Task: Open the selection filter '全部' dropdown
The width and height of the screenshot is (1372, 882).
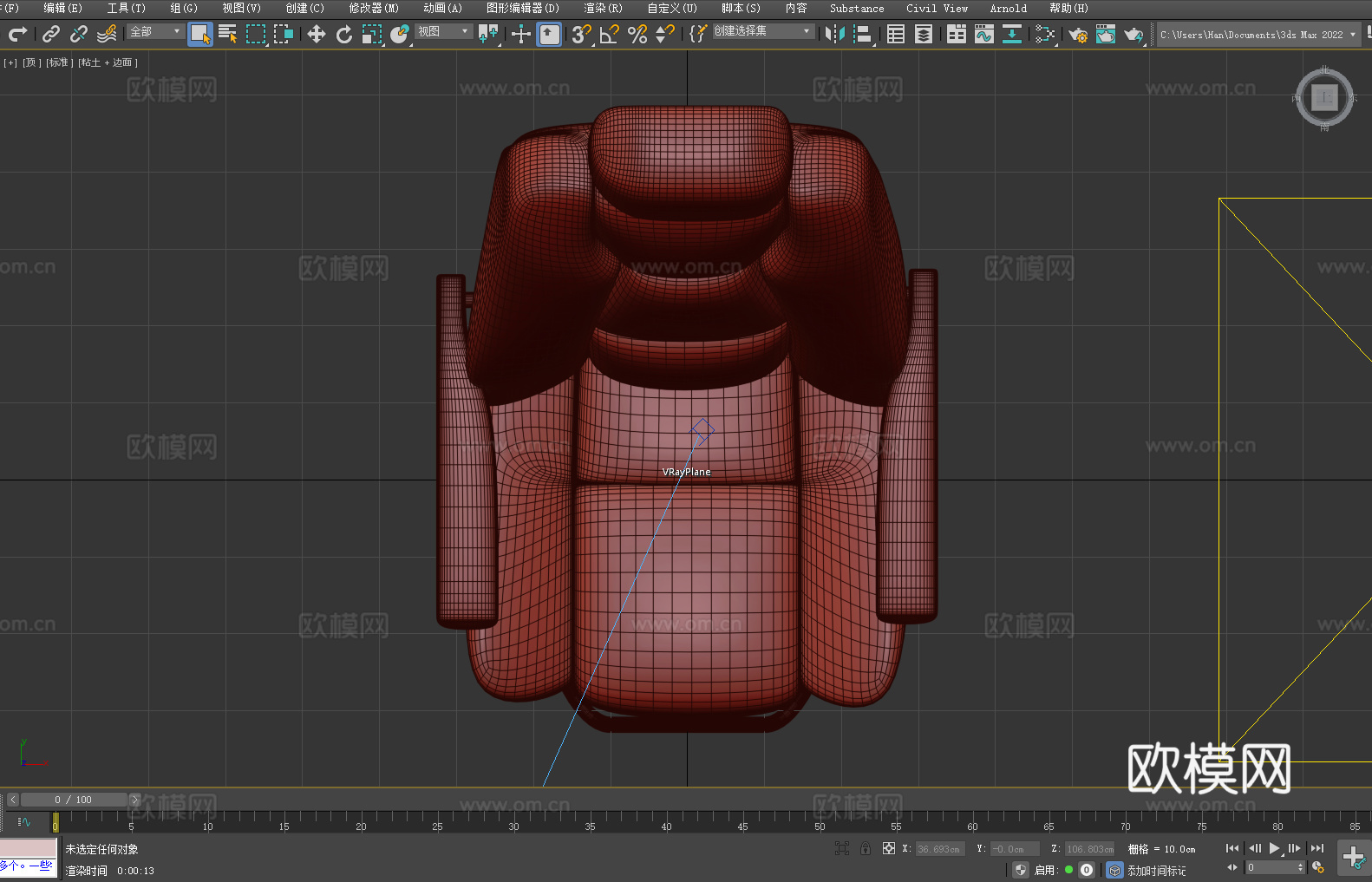Action: click(155, 31)
